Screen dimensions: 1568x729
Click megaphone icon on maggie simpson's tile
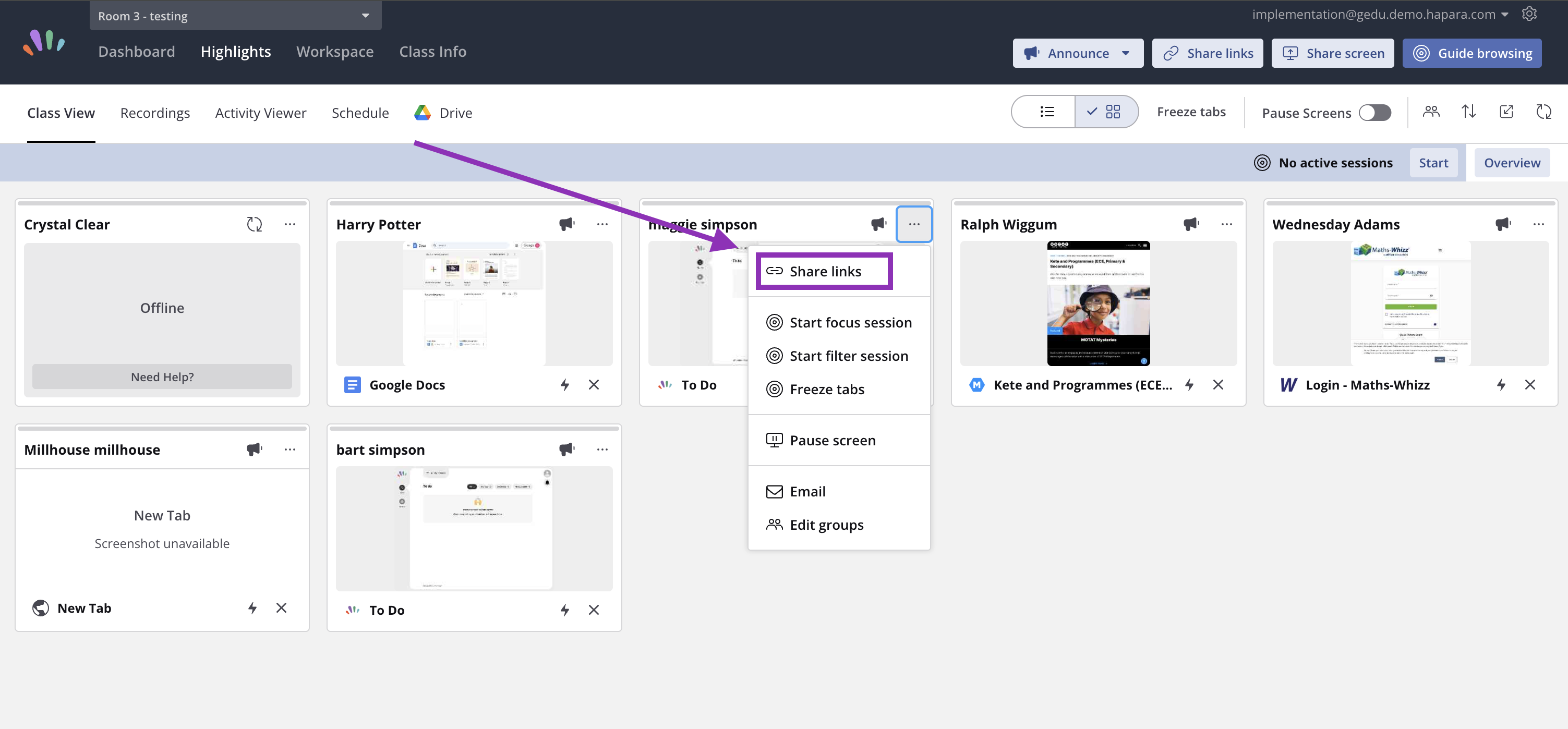pyautogui.click(x=878, y=224)
